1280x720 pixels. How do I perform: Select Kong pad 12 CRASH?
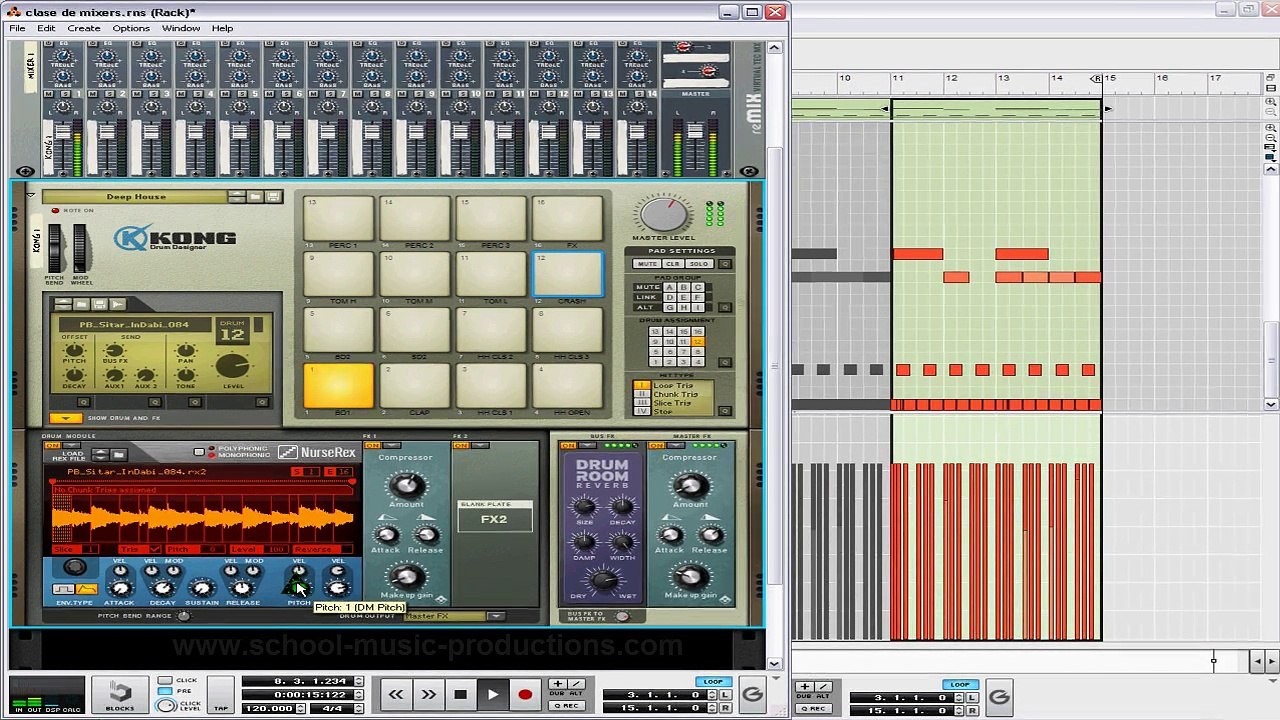tap(568, 275)
